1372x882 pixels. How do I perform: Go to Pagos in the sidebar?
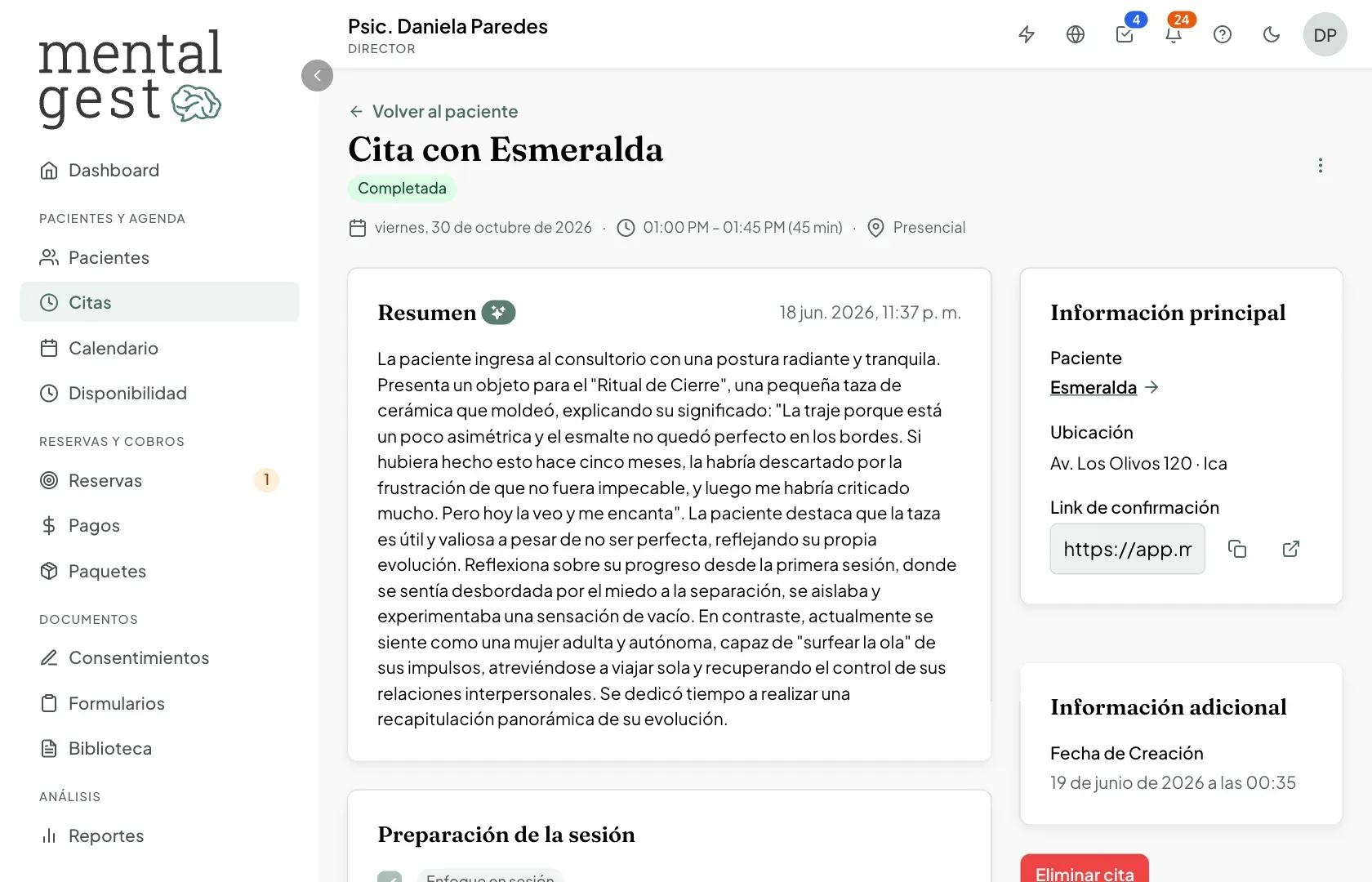159,525
